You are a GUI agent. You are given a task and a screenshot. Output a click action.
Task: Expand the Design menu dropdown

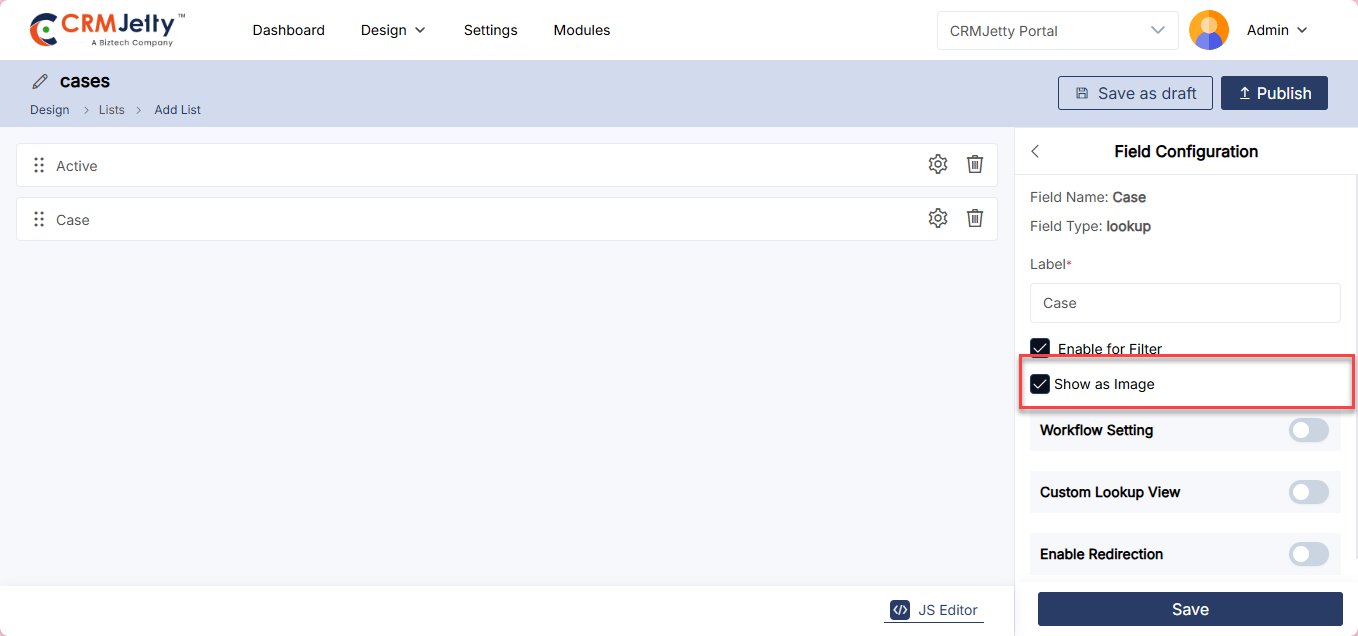pos(393,30)
